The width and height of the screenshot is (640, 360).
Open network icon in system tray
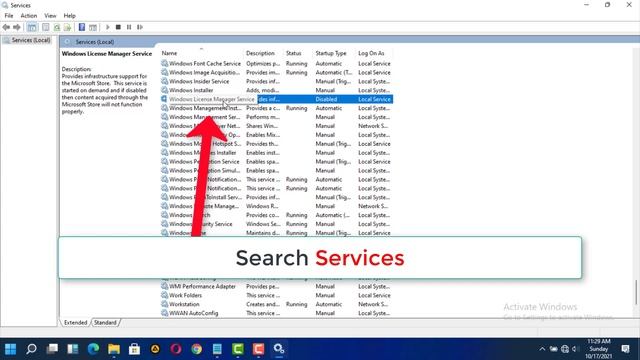(x=565, y=349)
